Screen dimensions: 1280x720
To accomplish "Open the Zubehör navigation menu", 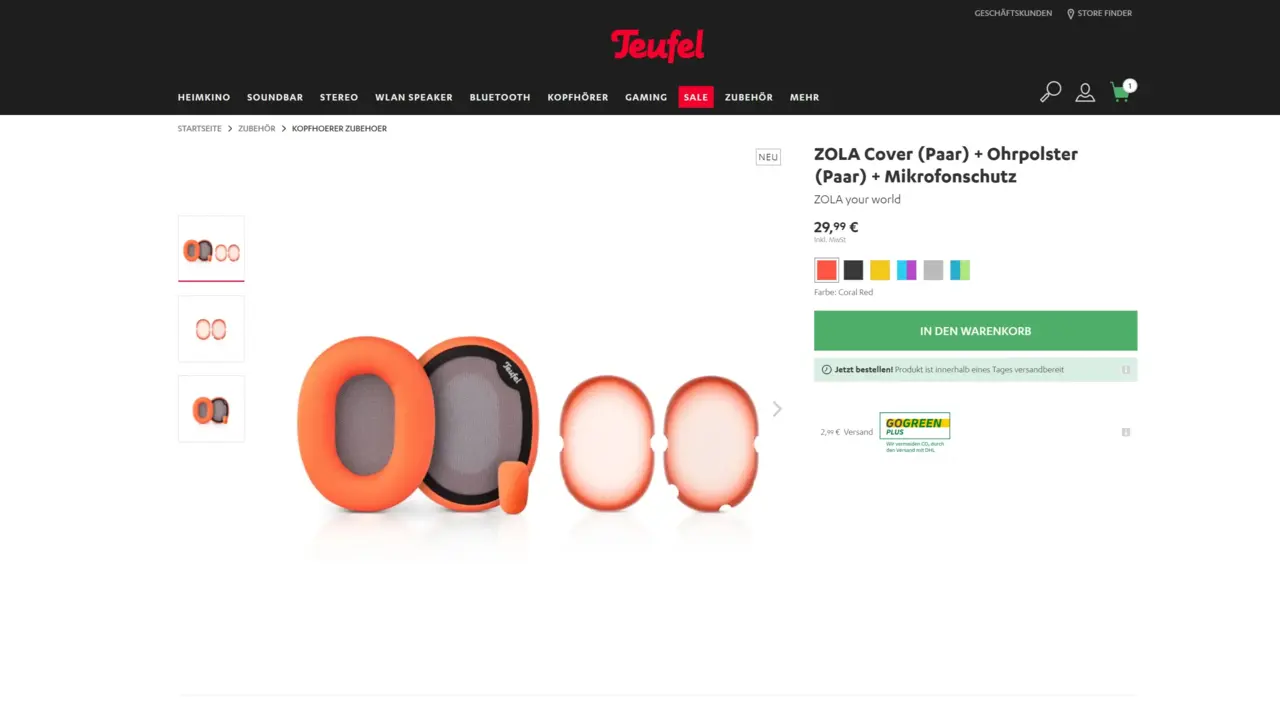I will click(x=749, y=98).
